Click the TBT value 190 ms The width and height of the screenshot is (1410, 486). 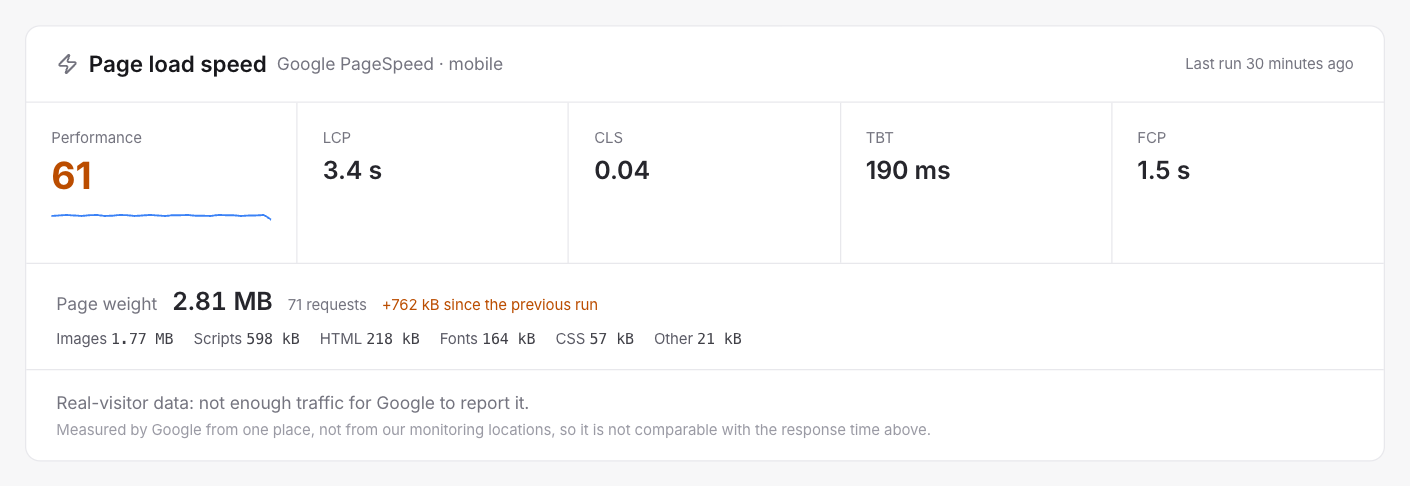click(x=908, y=171)
